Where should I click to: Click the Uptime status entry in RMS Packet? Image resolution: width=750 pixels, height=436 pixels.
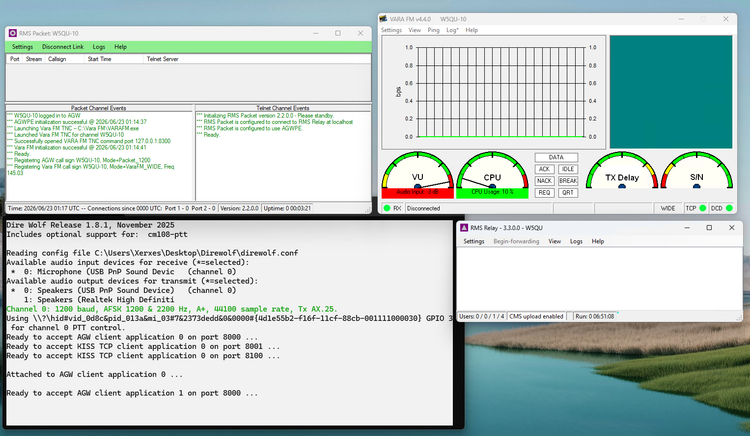[x=287, y=208]
